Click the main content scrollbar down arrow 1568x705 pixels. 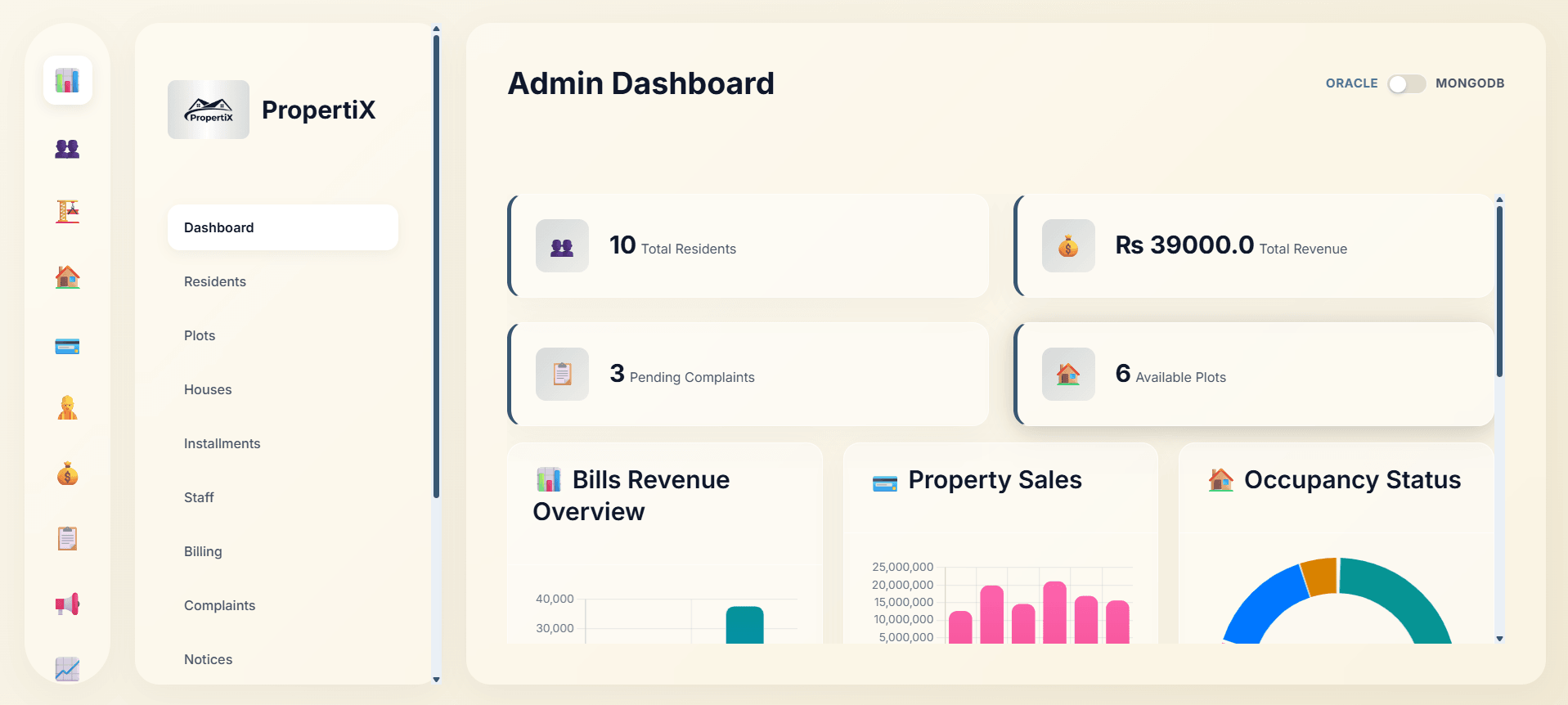click(1499, 639)
